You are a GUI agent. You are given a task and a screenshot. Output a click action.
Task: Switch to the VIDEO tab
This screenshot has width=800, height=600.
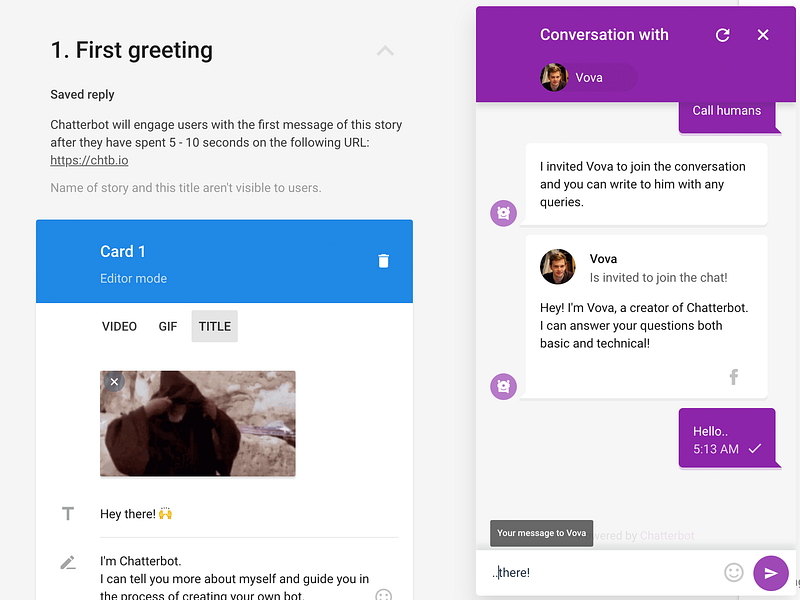point(119,327)
